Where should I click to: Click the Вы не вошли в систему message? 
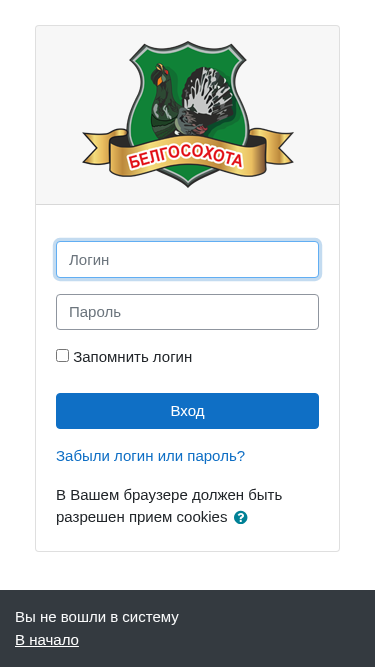click(x=97, y=617)
